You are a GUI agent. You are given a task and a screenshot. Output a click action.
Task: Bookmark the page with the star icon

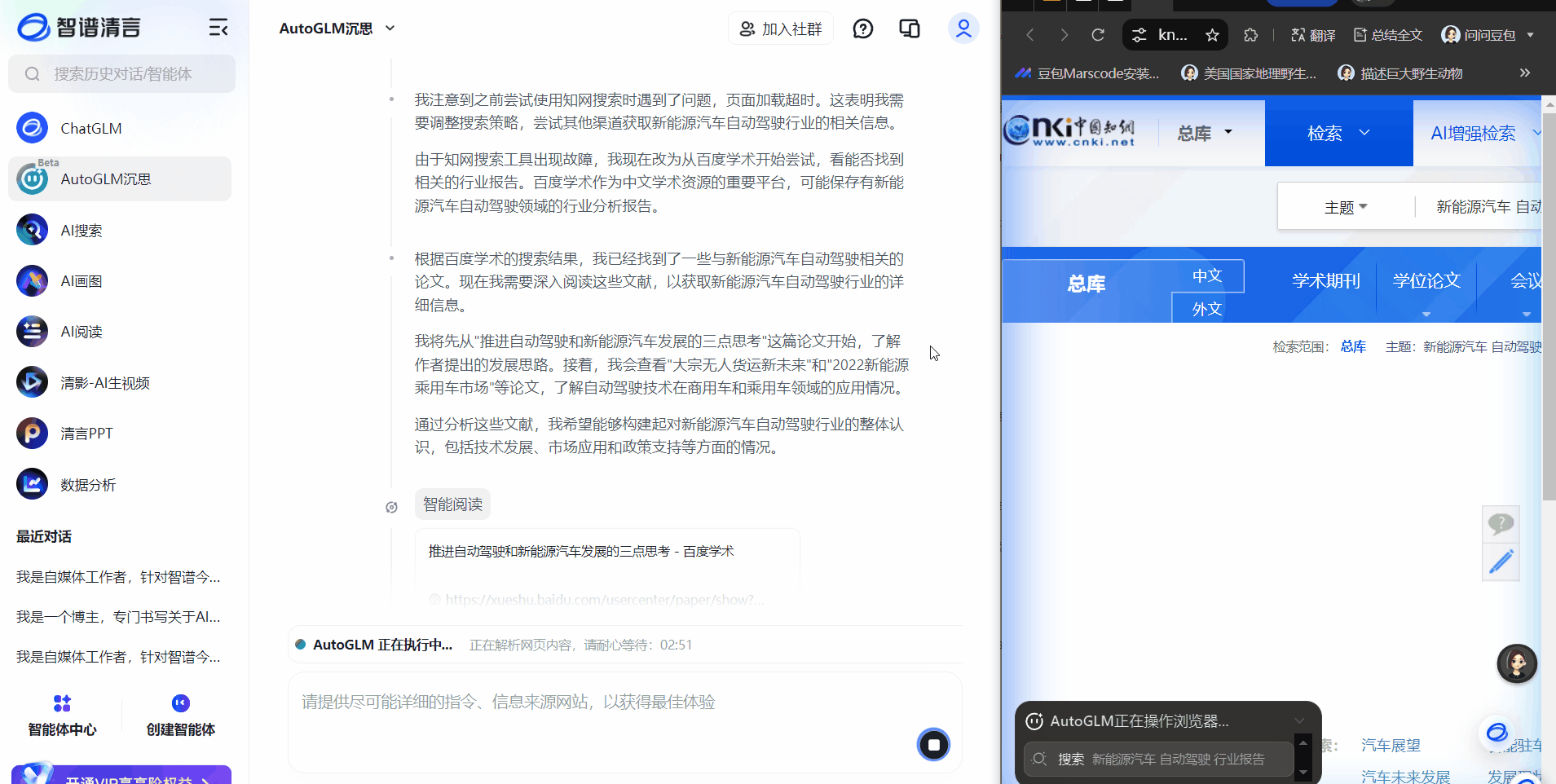[x=1212, y=35]
